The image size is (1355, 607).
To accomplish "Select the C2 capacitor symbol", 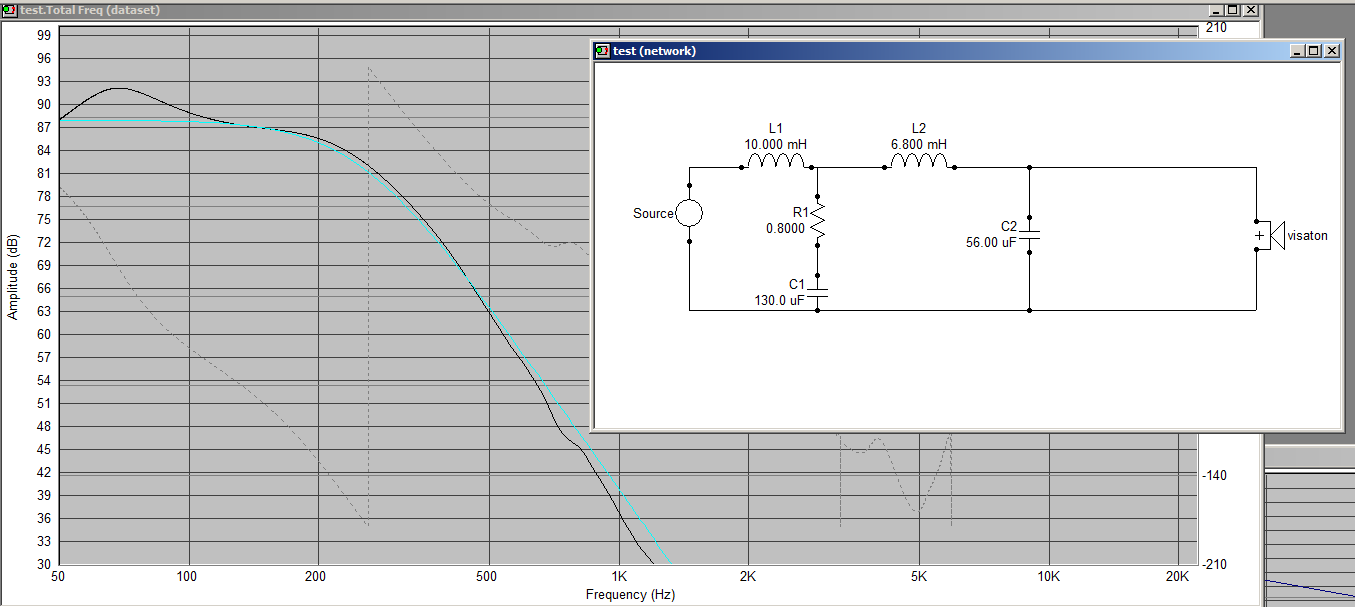I will pos(1029,235).
